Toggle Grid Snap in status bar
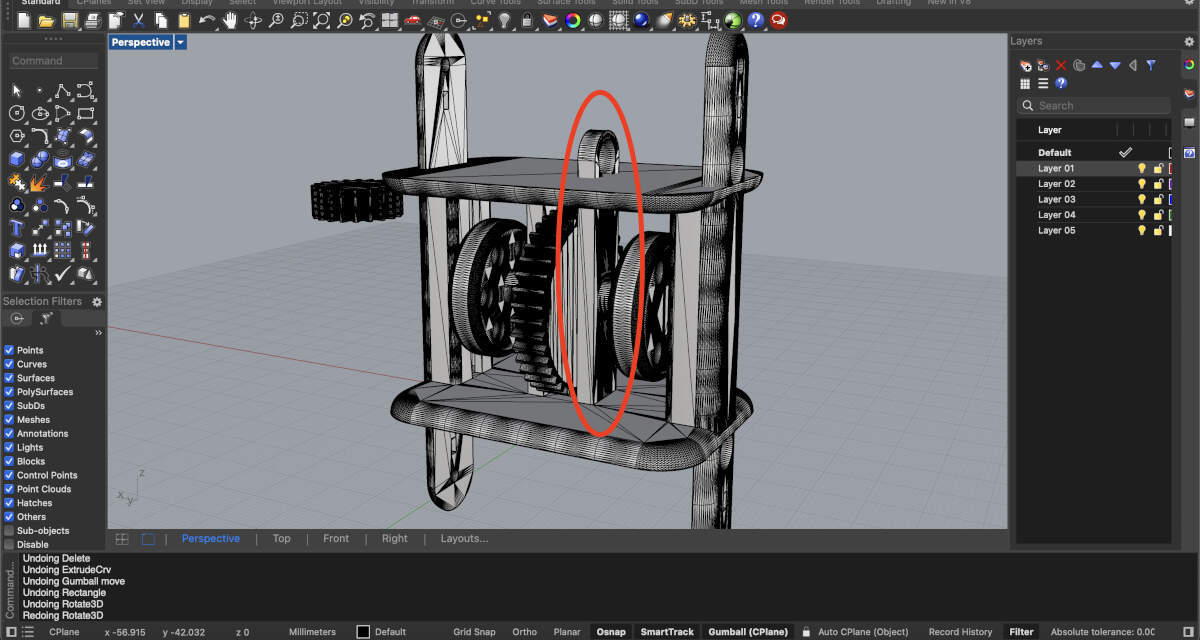 coord(474,632)
